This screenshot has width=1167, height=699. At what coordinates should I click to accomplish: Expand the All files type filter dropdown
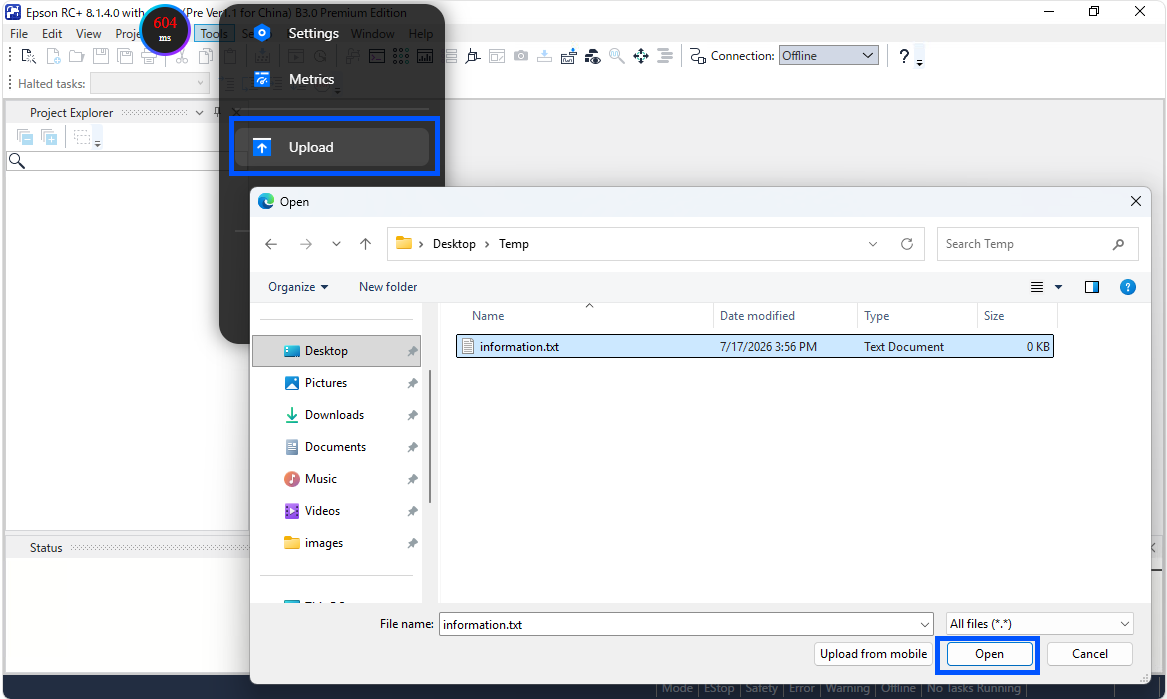[x=1040, y=624]
